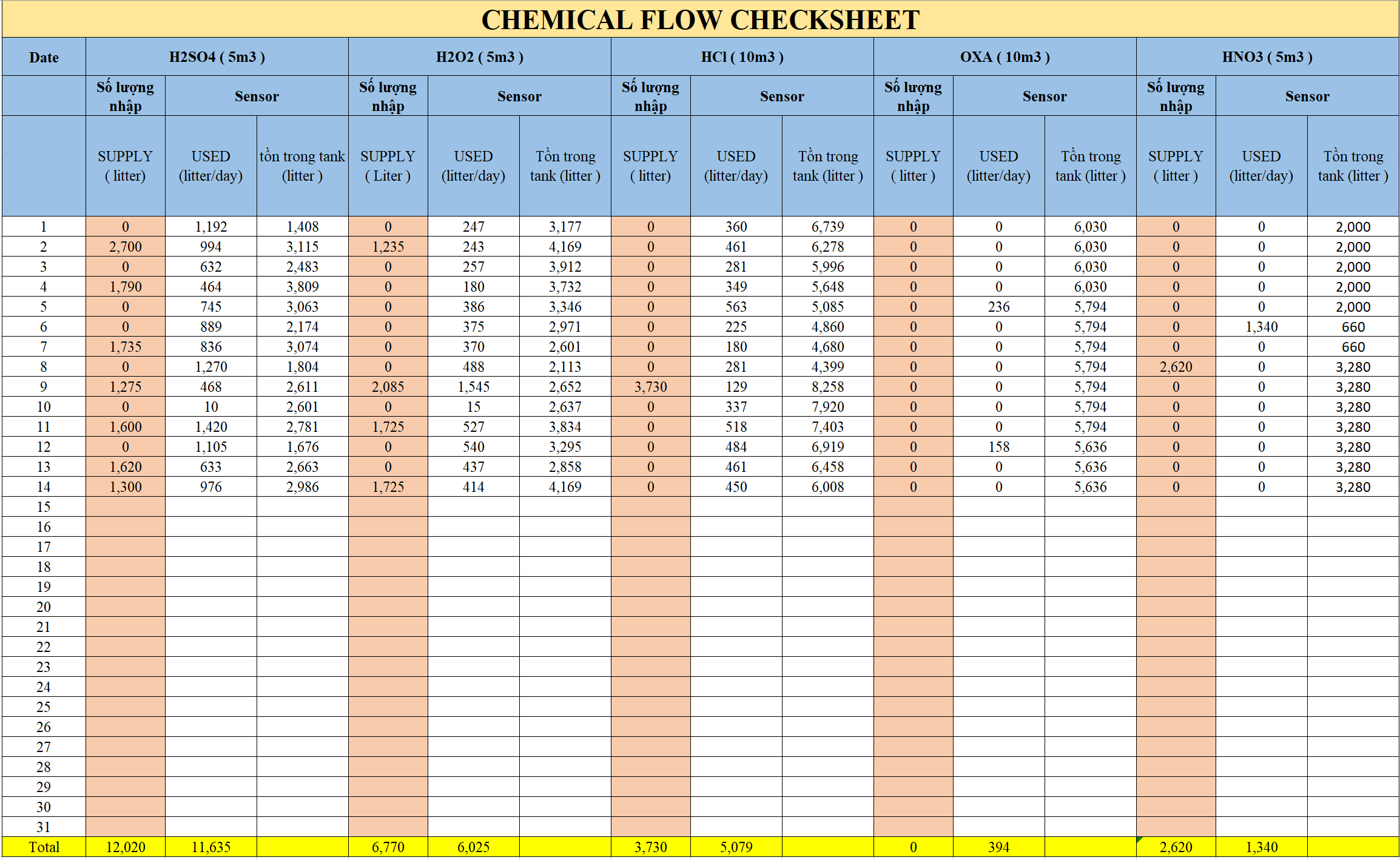
Task: Select the HCl tank cell 6,739
Action: [x=828, y=227]
